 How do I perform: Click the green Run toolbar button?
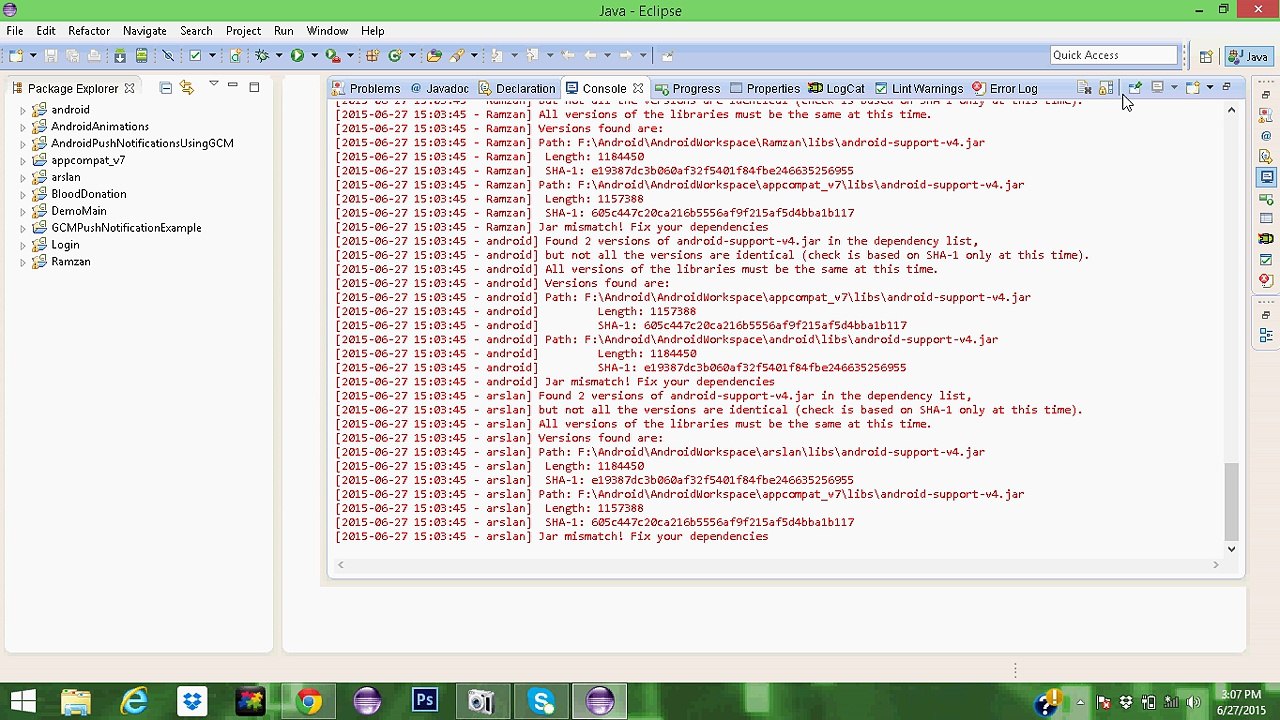pos(297,55)
